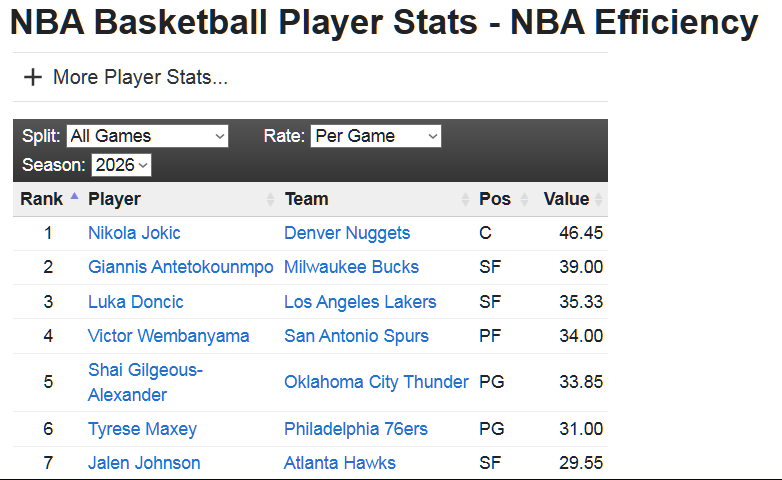
Task: Open the Split All Games dropdown
Action: pyautogui.click(x=148, y=136)
